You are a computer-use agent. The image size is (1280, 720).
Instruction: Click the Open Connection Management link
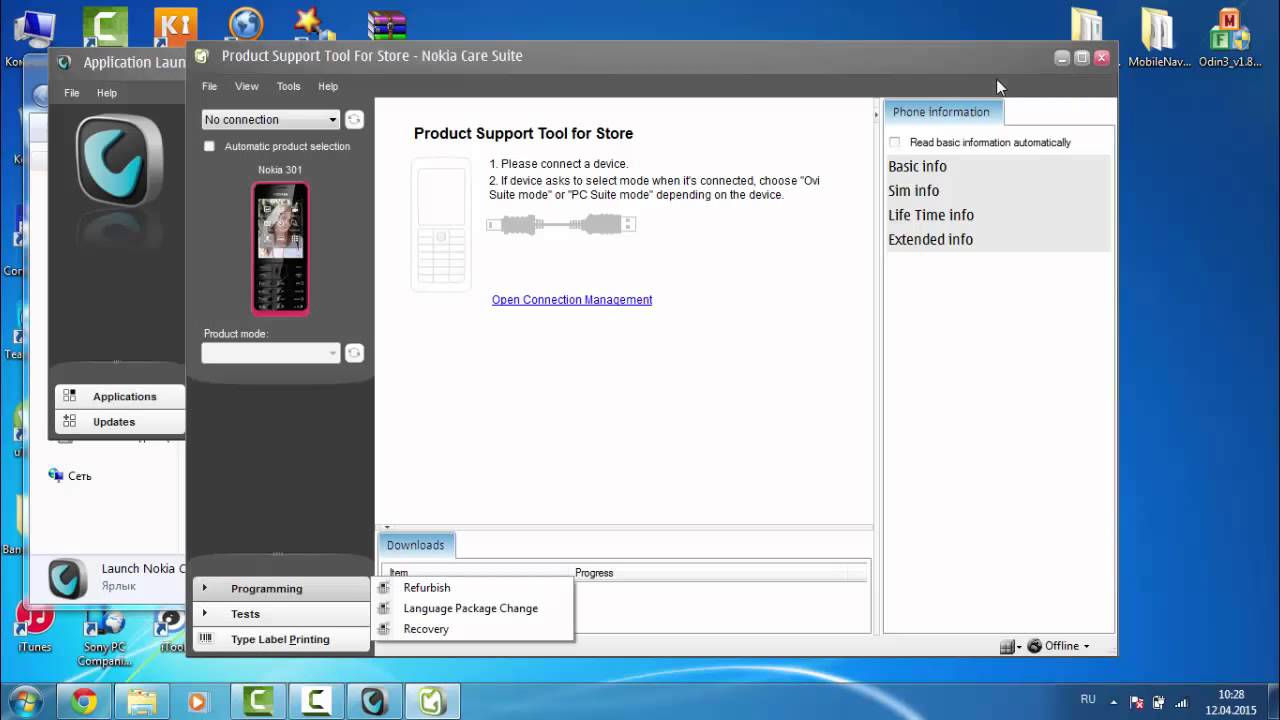pos(572,300)
